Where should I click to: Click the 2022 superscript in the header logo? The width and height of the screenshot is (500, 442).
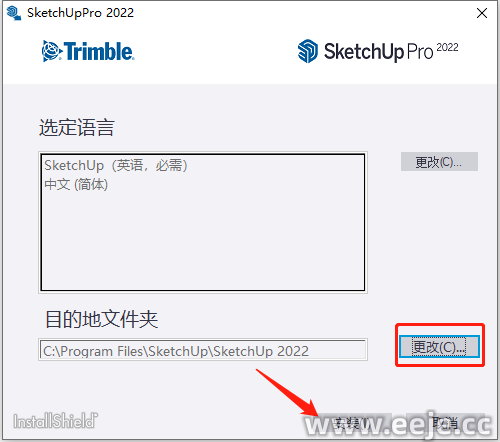447,48
